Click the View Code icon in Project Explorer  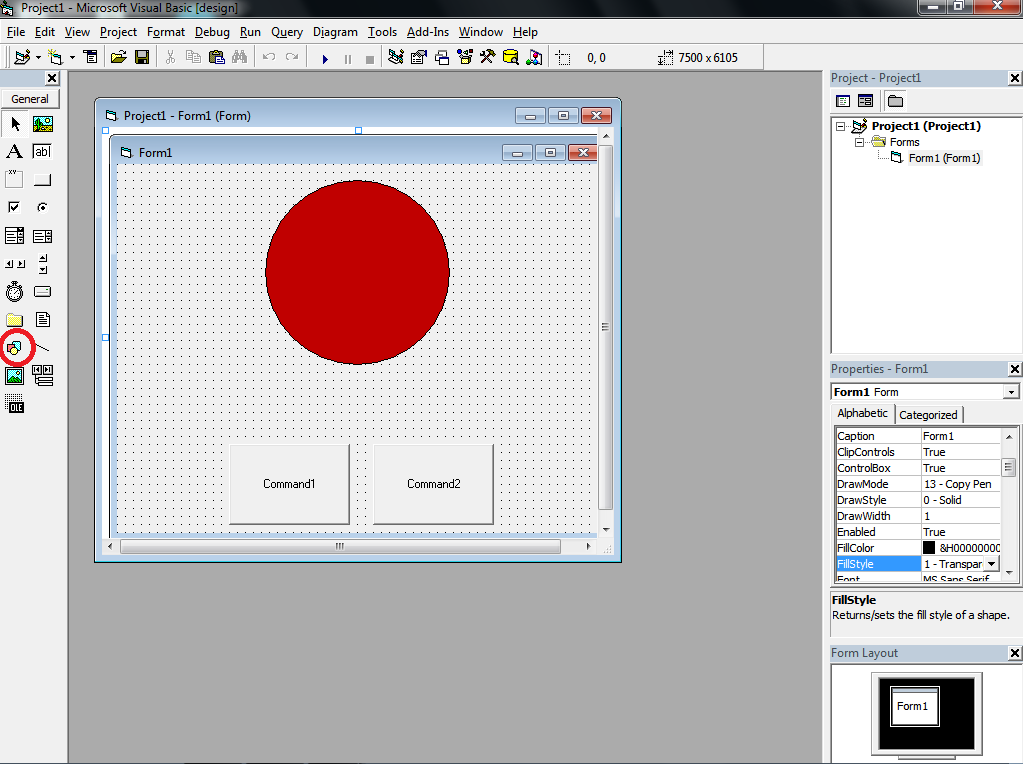point(842,100)
